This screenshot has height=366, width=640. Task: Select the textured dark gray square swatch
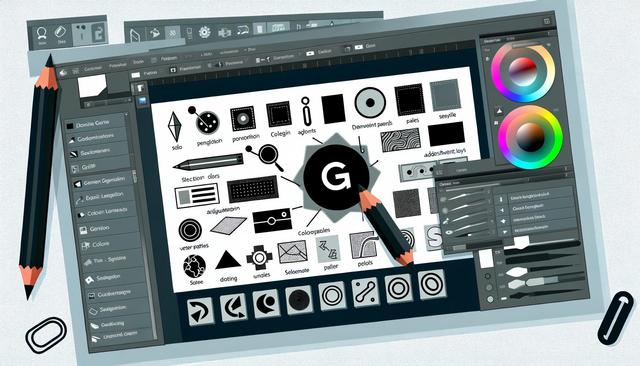pyautogui.click(x=407, y=203)
